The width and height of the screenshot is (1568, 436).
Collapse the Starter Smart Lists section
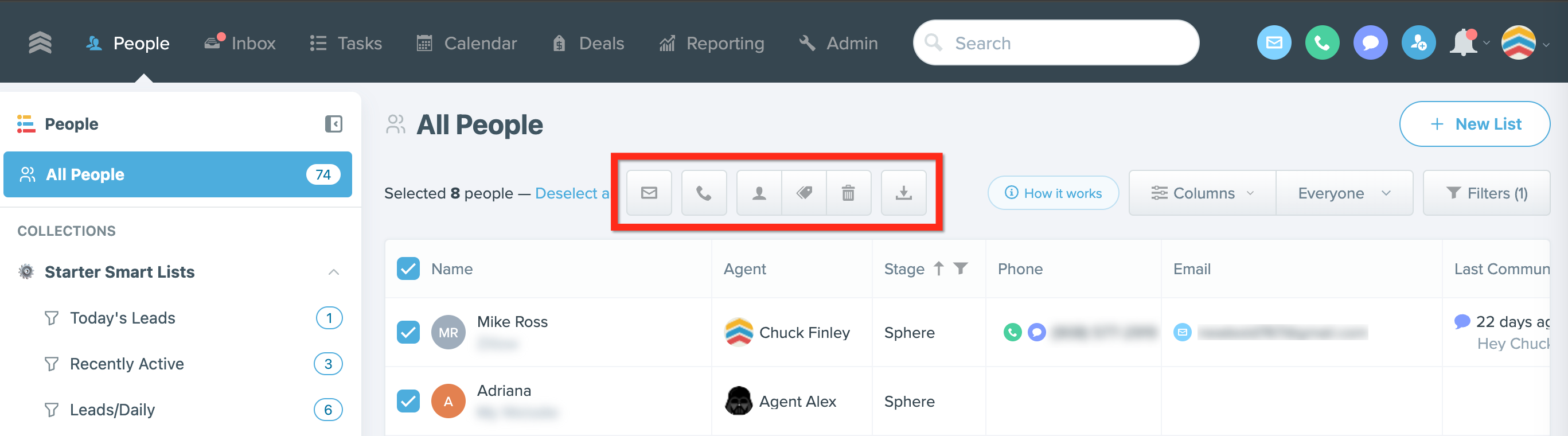pyautogui.click(x=334, y=272)
